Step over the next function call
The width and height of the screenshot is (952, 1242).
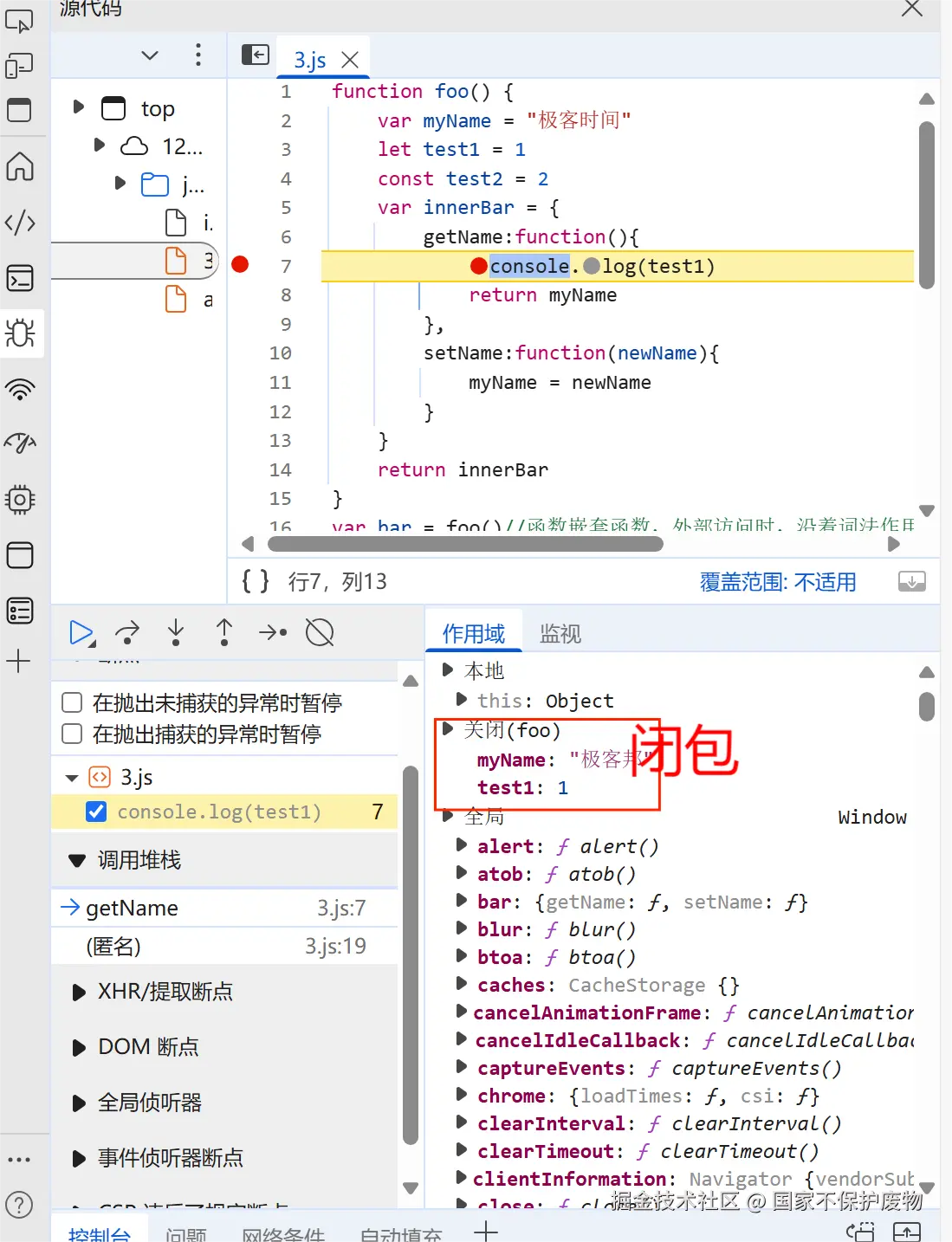point(127,632)
